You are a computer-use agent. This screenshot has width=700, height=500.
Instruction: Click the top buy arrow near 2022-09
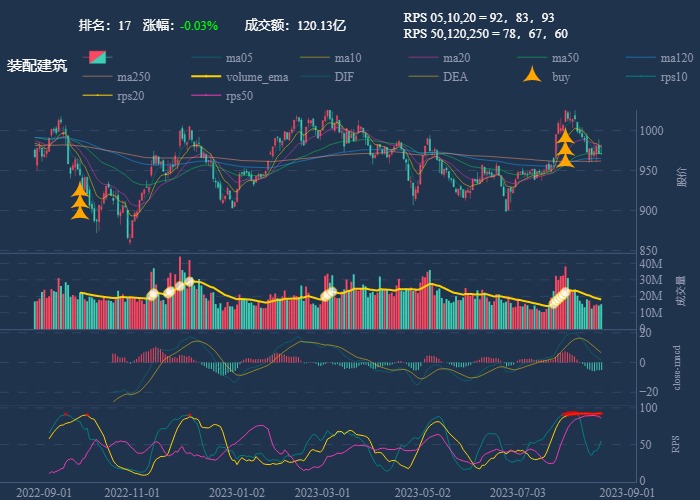click(80, 187)
